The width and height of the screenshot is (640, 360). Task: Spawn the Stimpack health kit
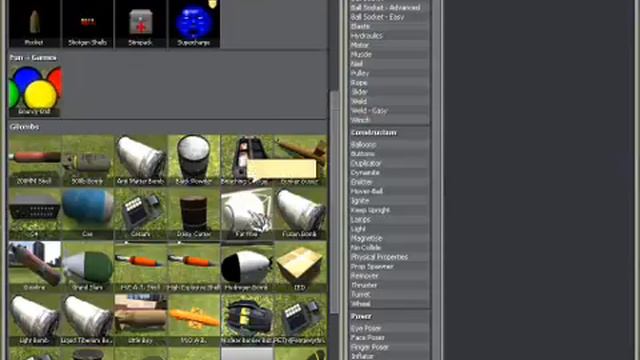[140, 24]
